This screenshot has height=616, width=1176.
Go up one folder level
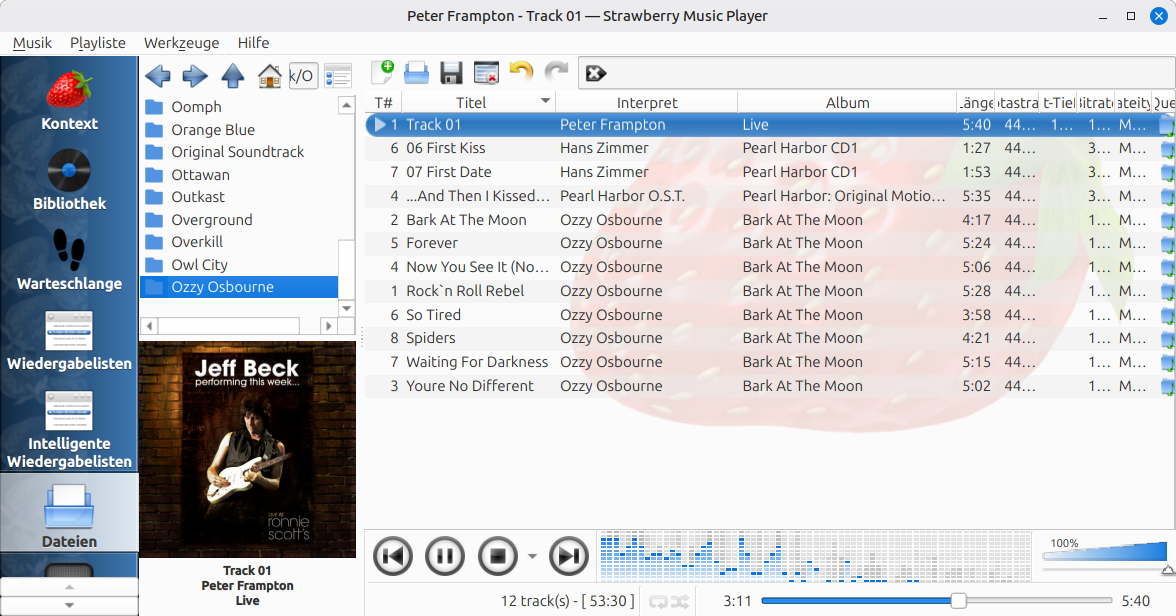(x=232, y=76)
